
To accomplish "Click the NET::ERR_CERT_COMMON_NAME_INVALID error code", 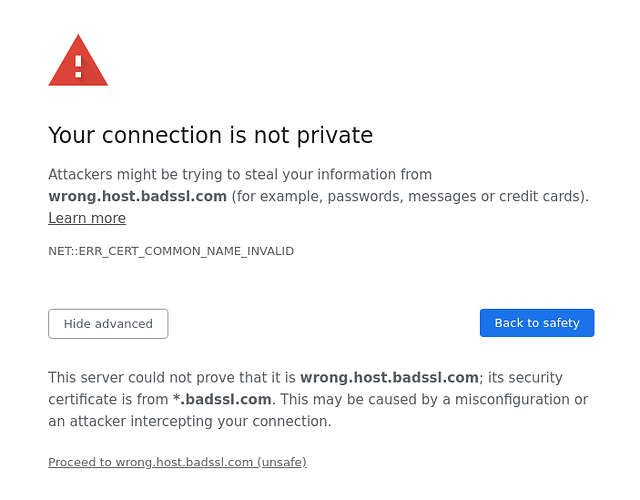I will (x=171, y=251).
